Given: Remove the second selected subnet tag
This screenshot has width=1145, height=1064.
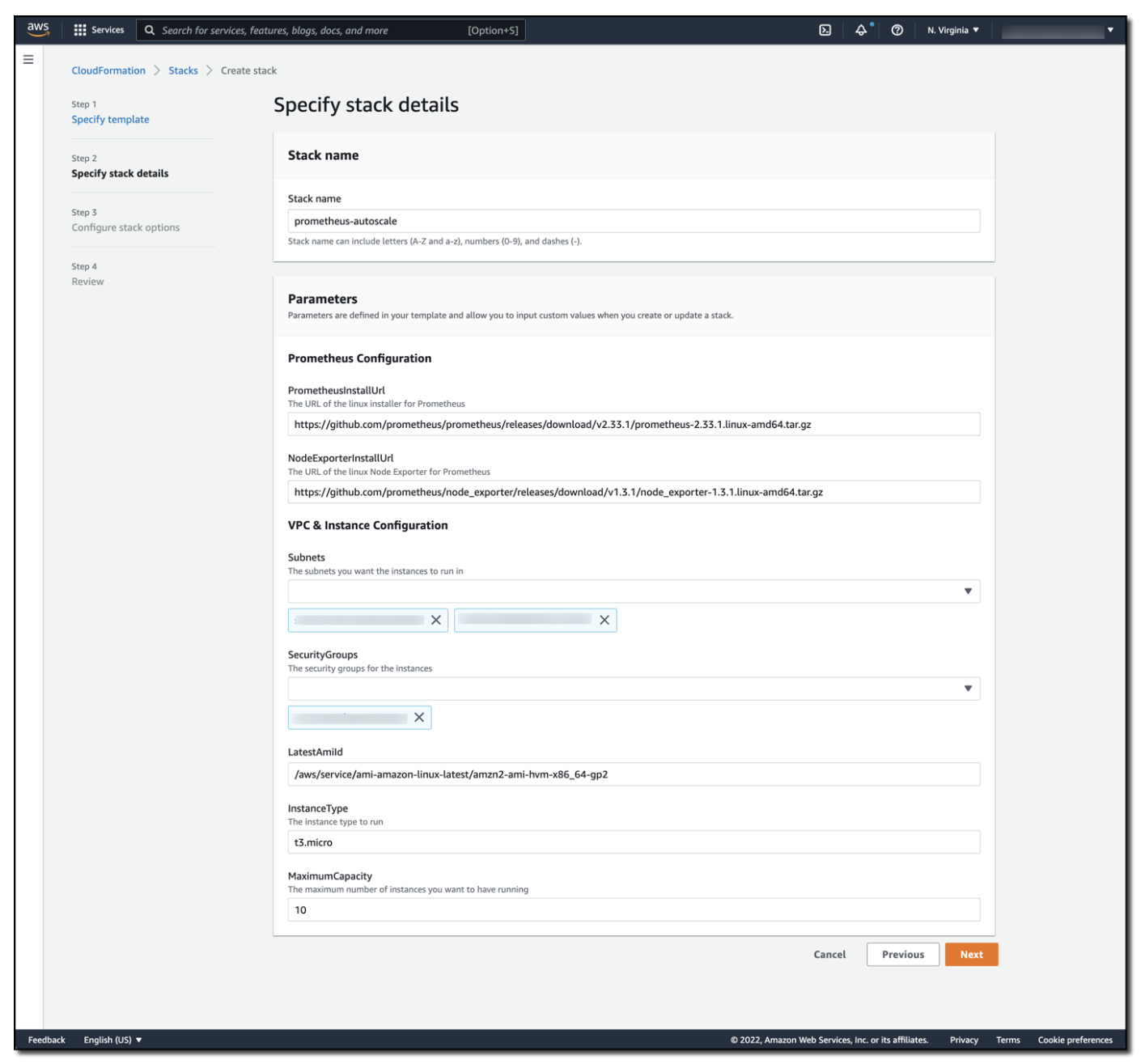Looking at the screenshot, I should [604, 620].
